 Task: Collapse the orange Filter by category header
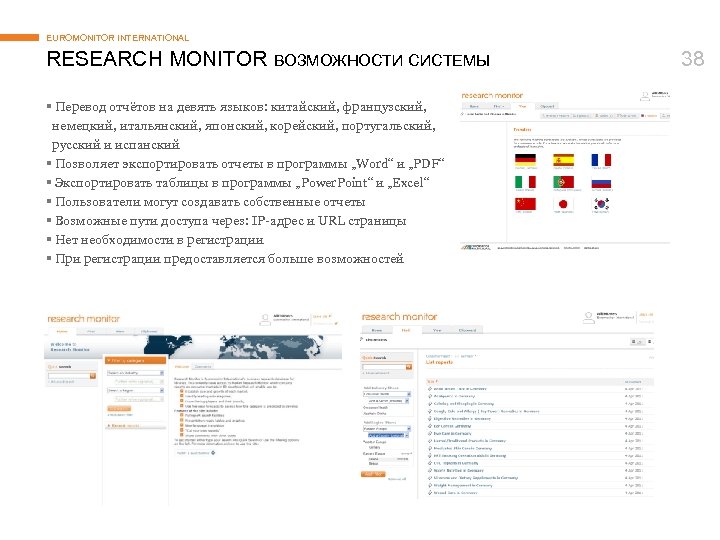pos(135,360)
